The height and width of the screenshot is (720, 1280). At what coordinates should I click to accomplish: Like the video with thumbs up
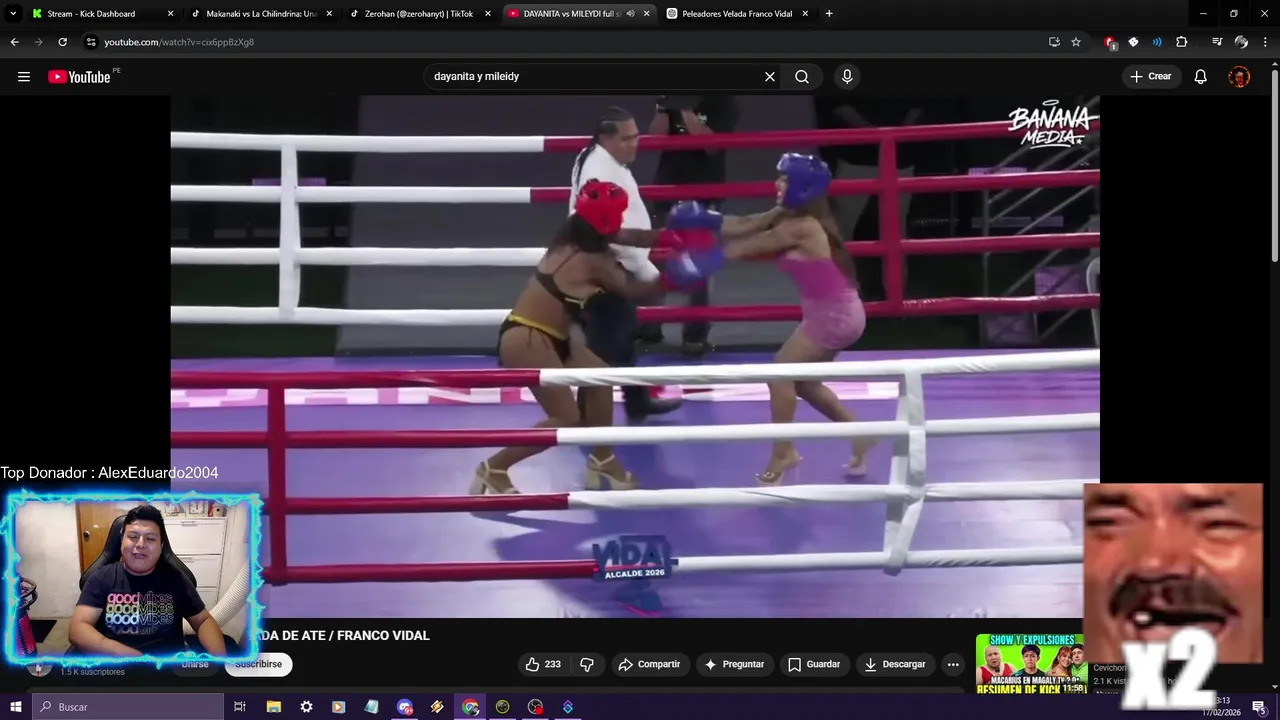[544, 664]
